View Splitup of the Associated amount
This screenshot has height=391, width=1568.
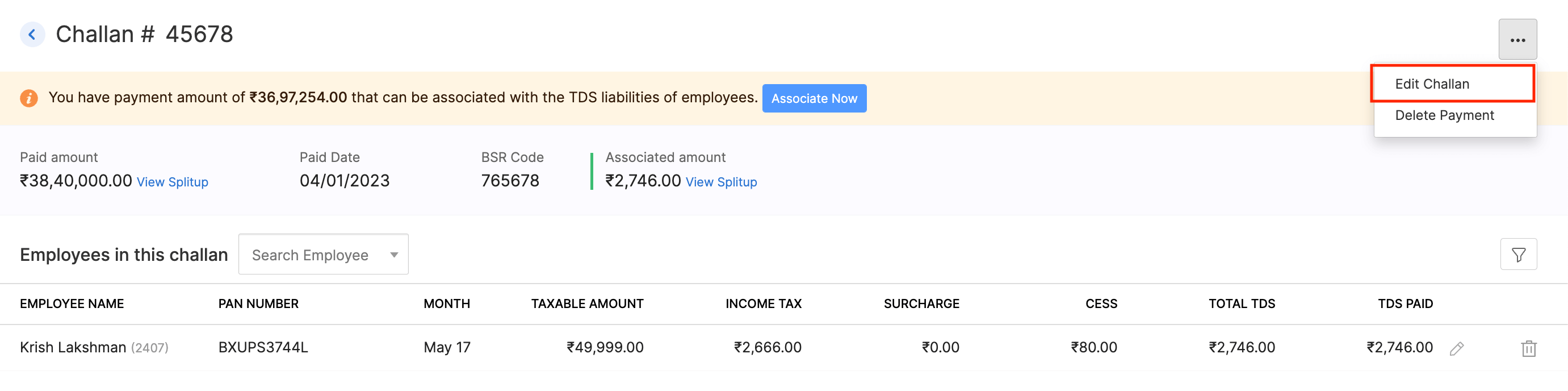click(720, 182)
